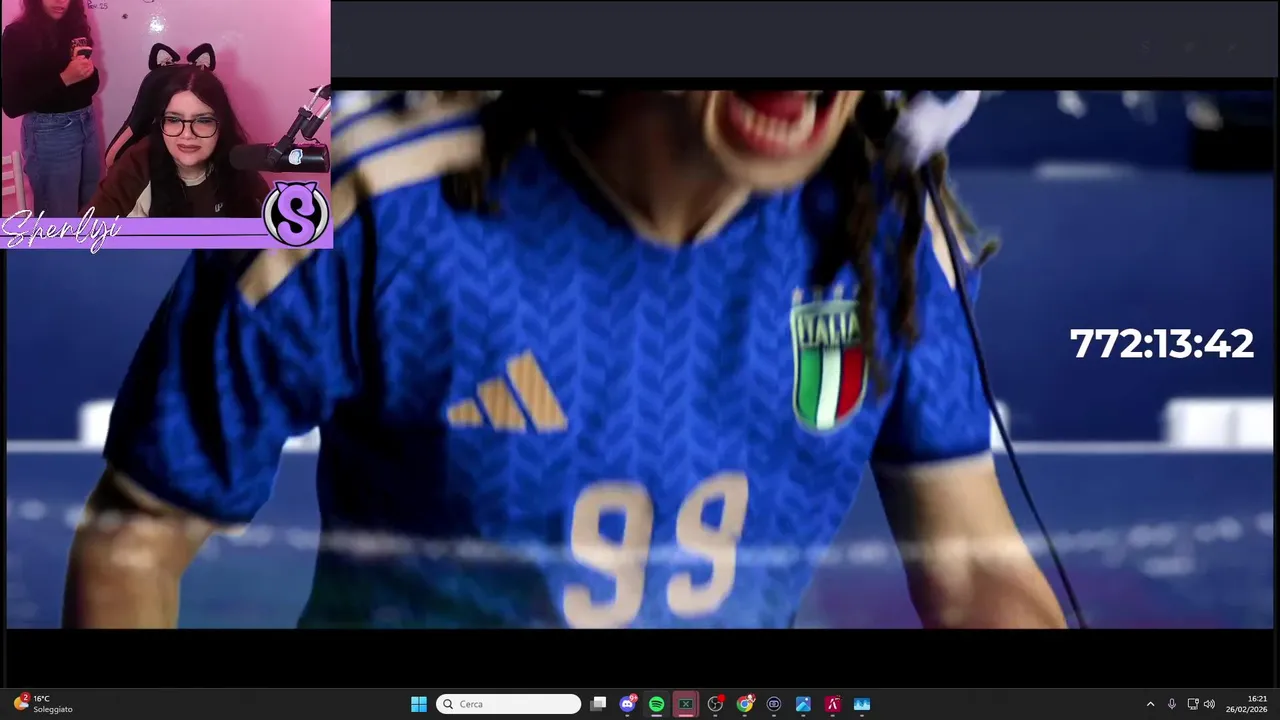The image size is (1280, 720).
Task: Open Task View from the taskbar
Action: click(598, 704)
